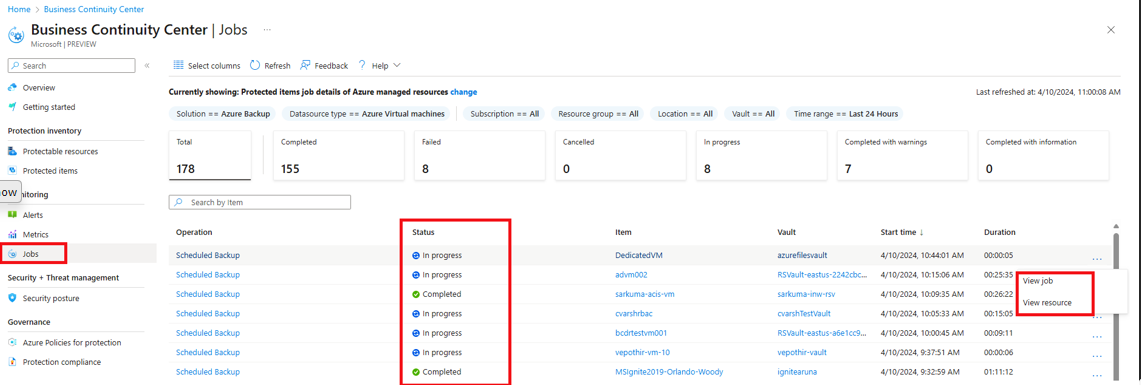Click the change link in description
Image resolution: width=1141 pixels, height=385 pixels.
pyautogui.click(x=464, y=92)
